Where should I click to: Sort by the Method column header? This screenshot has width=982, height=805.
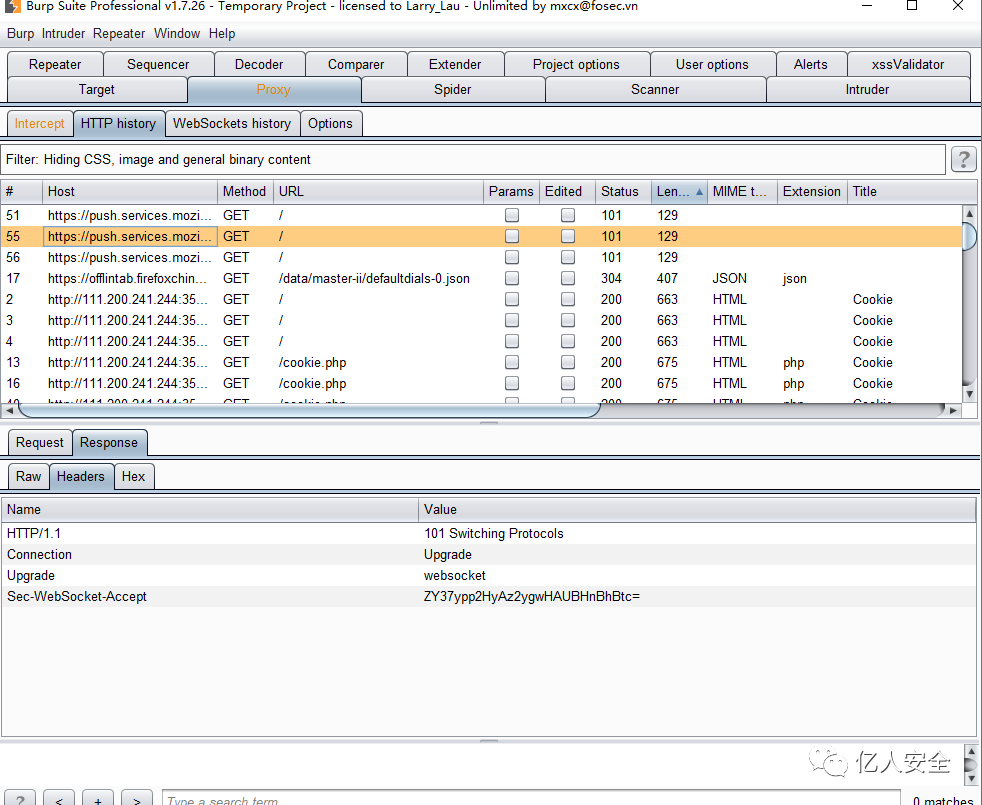[245, 192]
